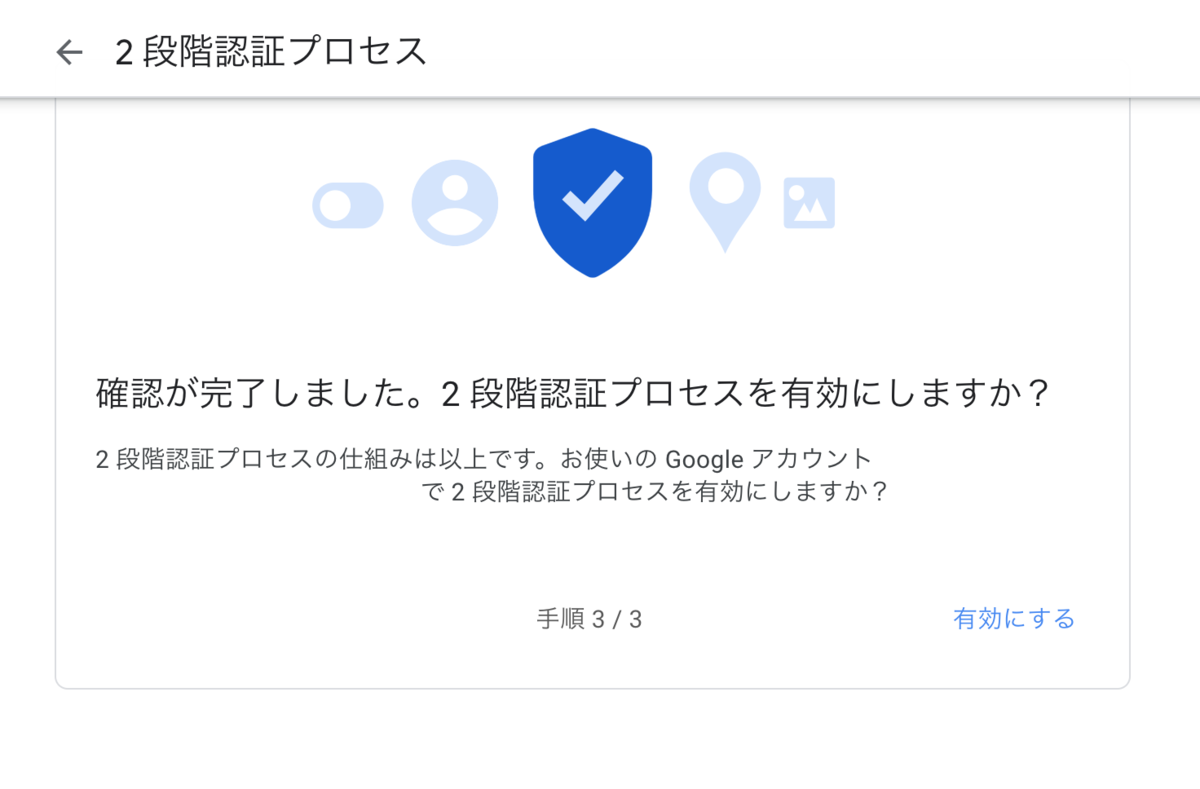Image resolution: width=1200 pixels, height=789 pixels.
Task: Turn on 2-step verification via 有効にする
Action: 1014,619
